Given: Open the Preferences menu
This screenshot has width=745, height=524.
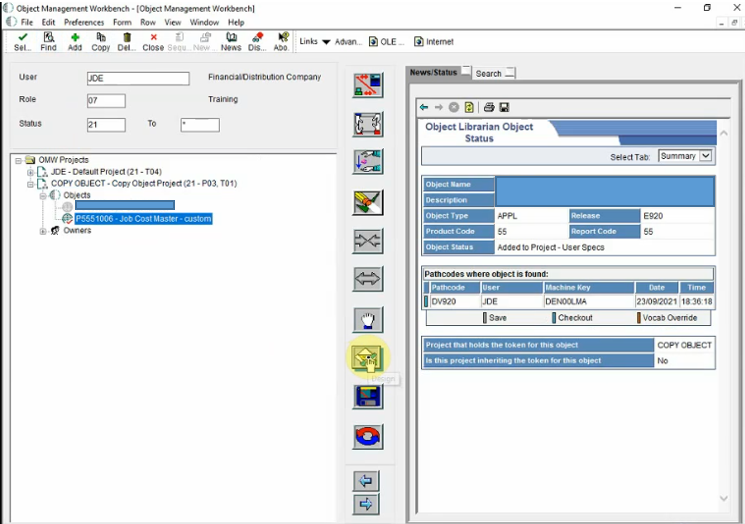Looking at the screenshot, I should [x=84, y=22].
